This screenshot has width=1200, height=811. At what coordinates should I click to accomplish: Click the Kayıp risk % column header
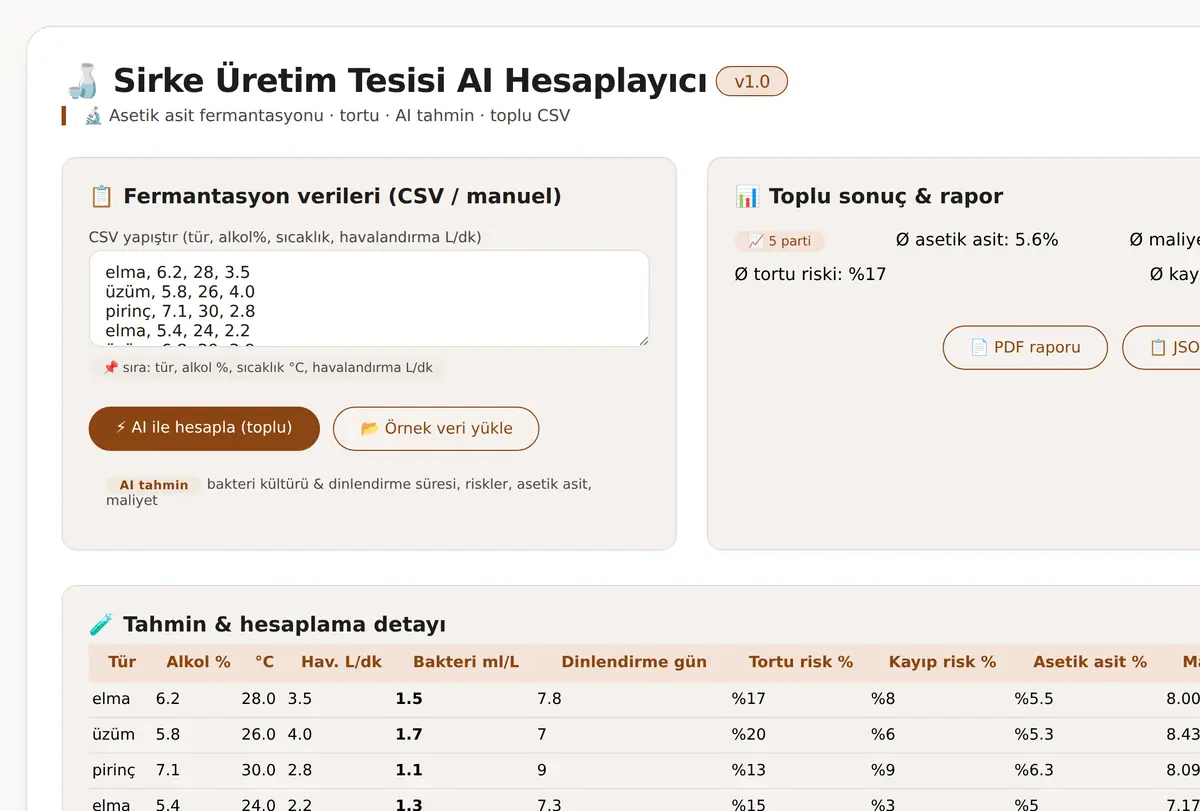(942, 662)
